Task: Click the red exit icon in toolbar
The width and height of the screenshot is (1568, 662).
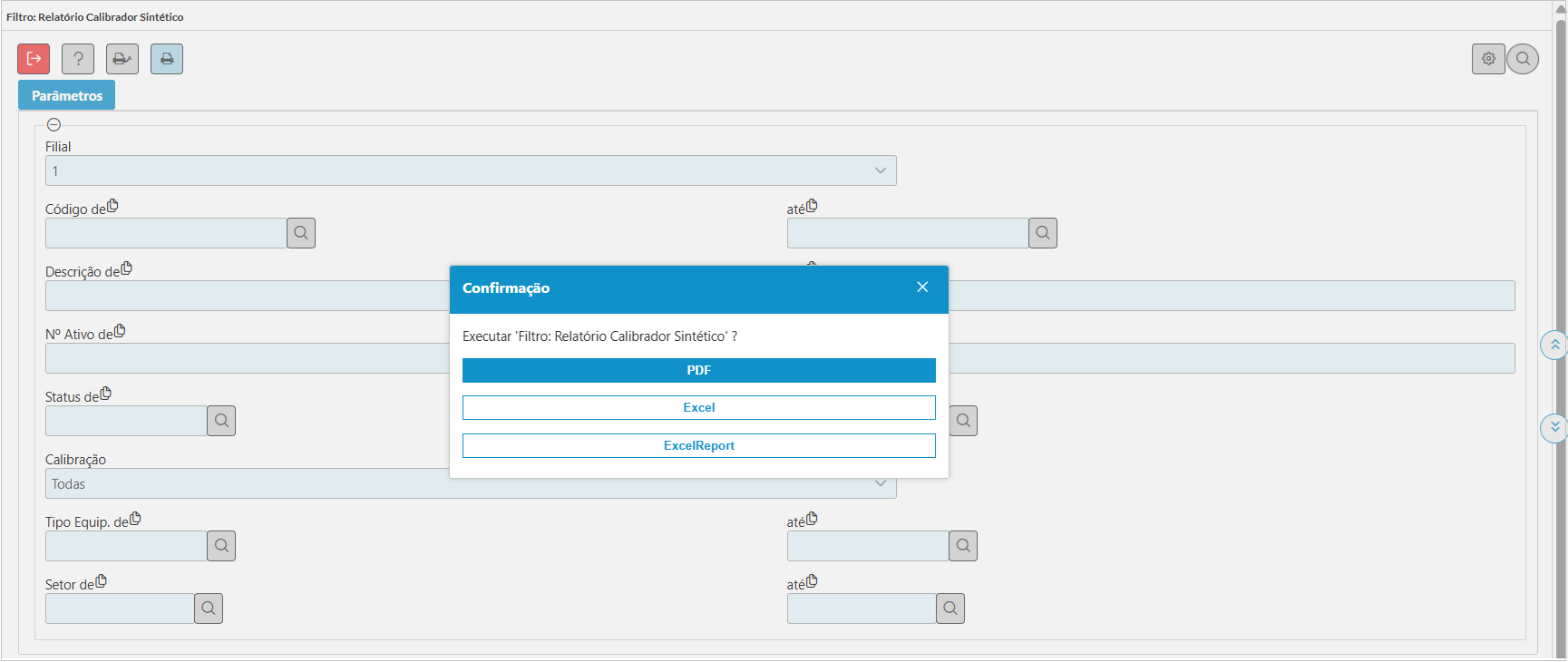Action: click(x=34, y=59)
